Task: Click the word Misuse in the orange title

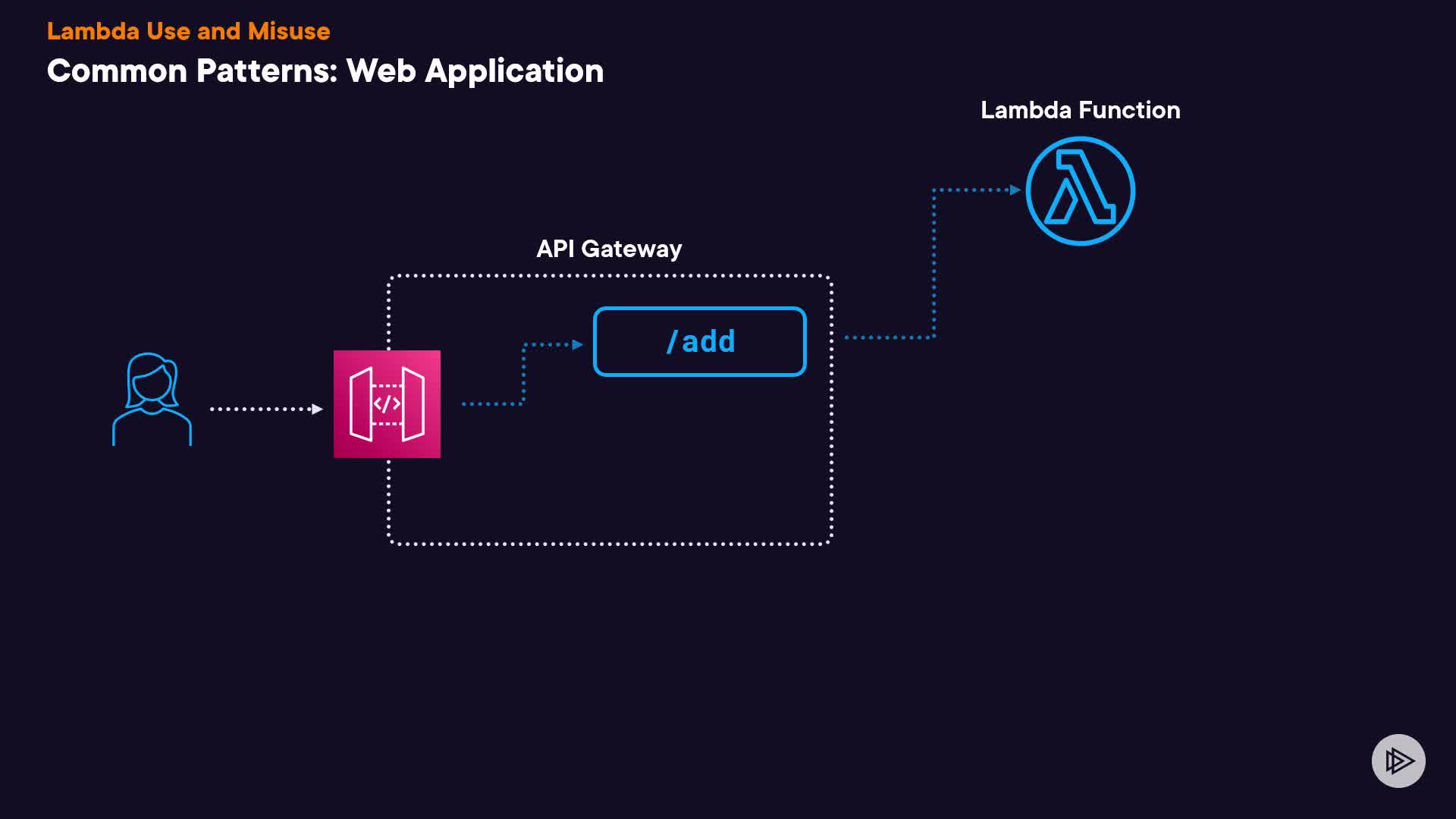Action: point(288,31)
